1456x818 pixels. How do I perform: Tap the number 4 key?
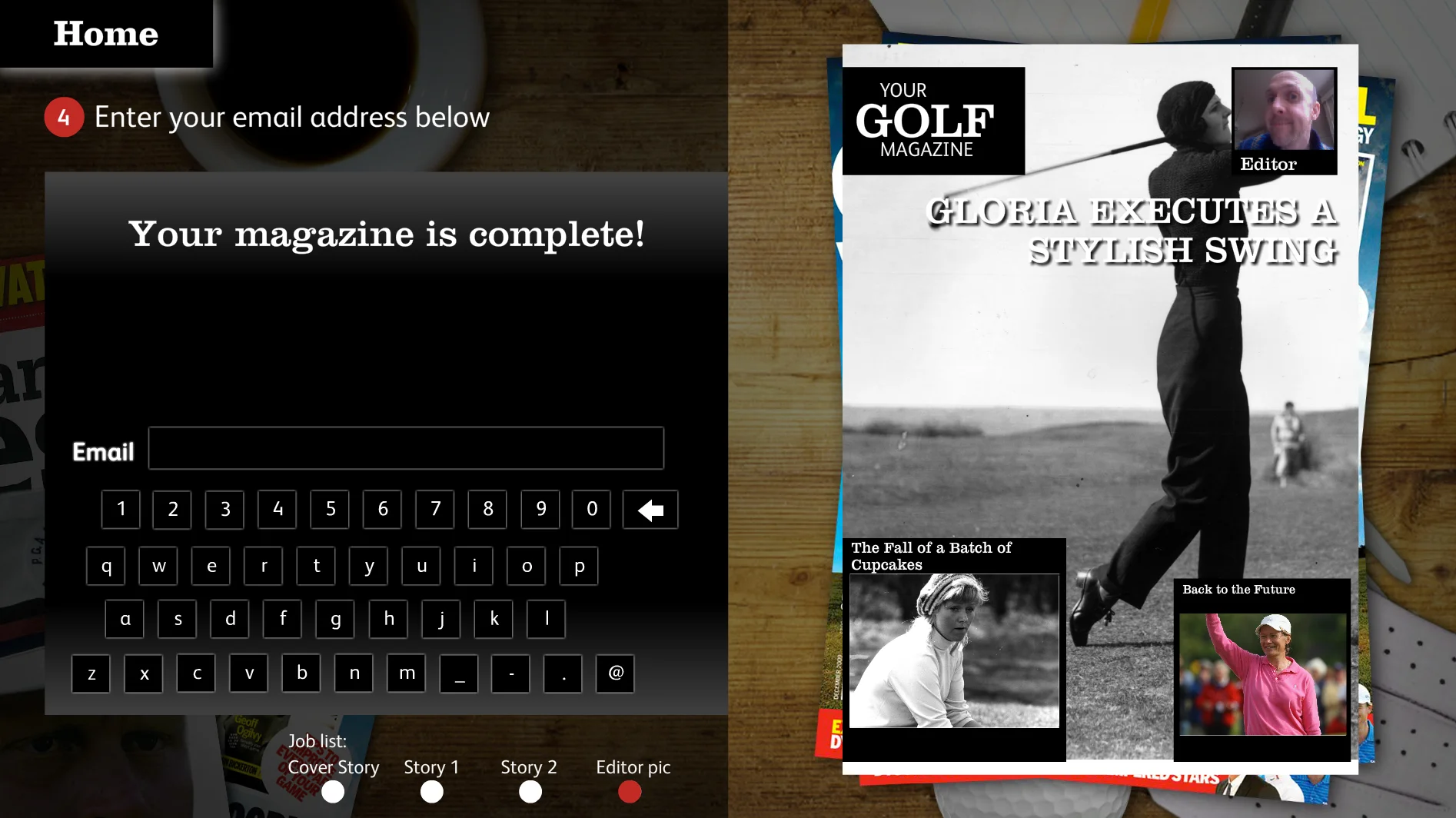(x=278, y=510)
